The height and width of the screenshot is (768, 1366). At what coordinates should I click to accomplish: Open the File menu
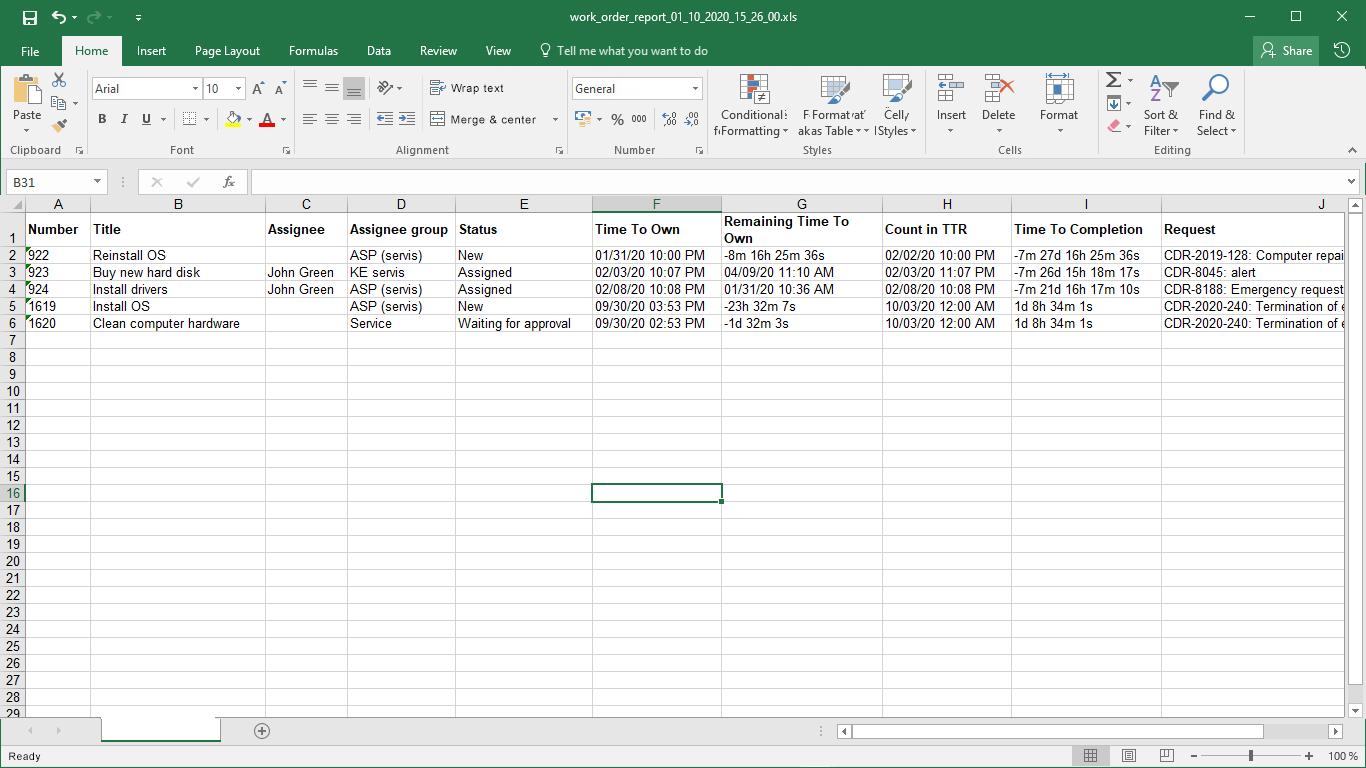point(30,51)
